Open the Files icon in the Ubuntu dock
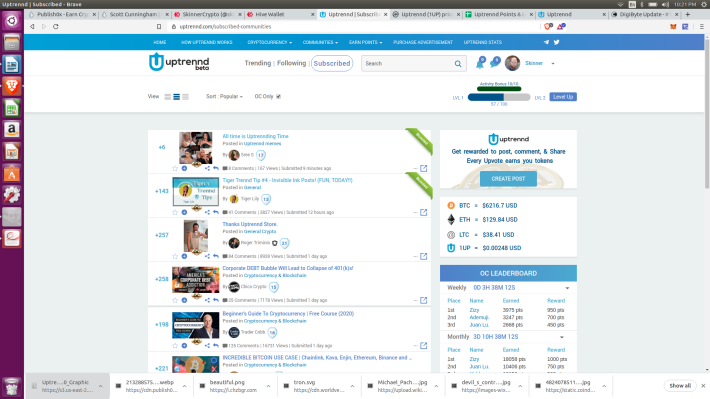 pyautogui.click(x=12, y=43)
